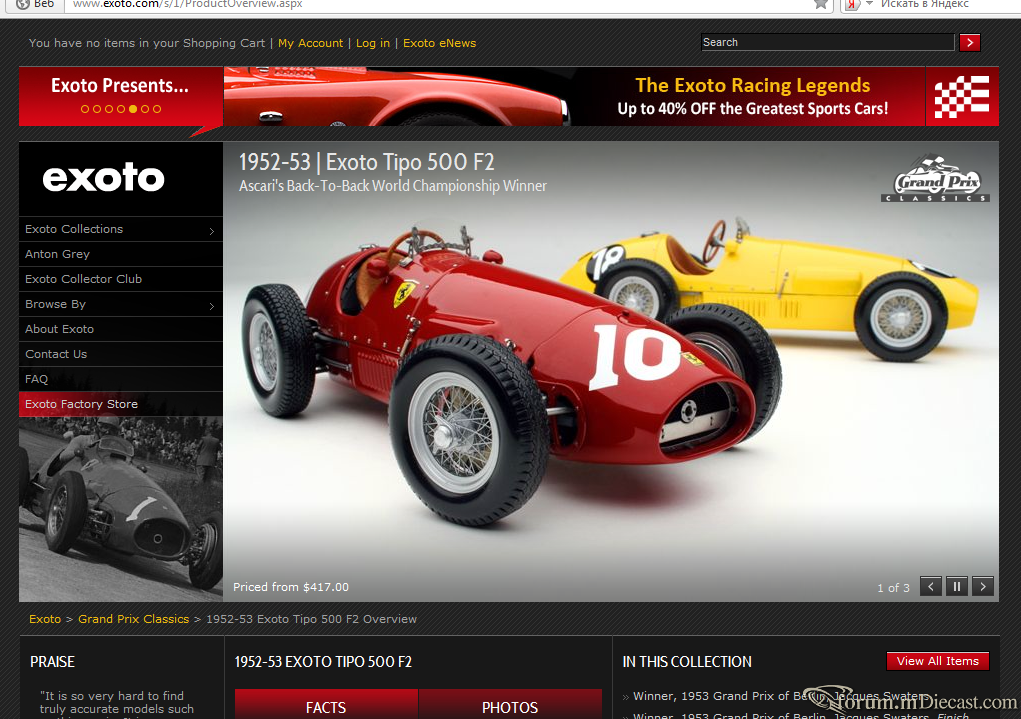Click the browser bookmark star icon
Image resolution: width=1021 pixels, height=719 pixels.
coord(821,4)
